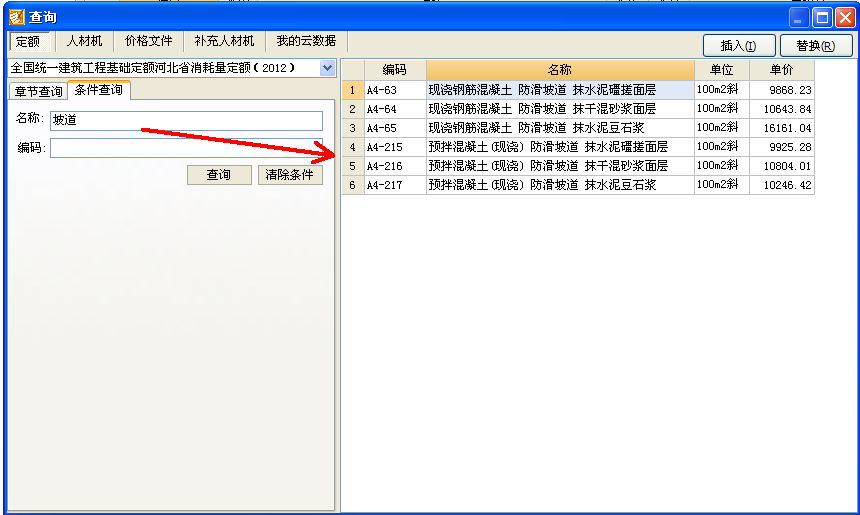Screen dimensions: 860x515
Task: Open the 我的云数据 tab
Action: pyautogui.click(x=306, y=41)
